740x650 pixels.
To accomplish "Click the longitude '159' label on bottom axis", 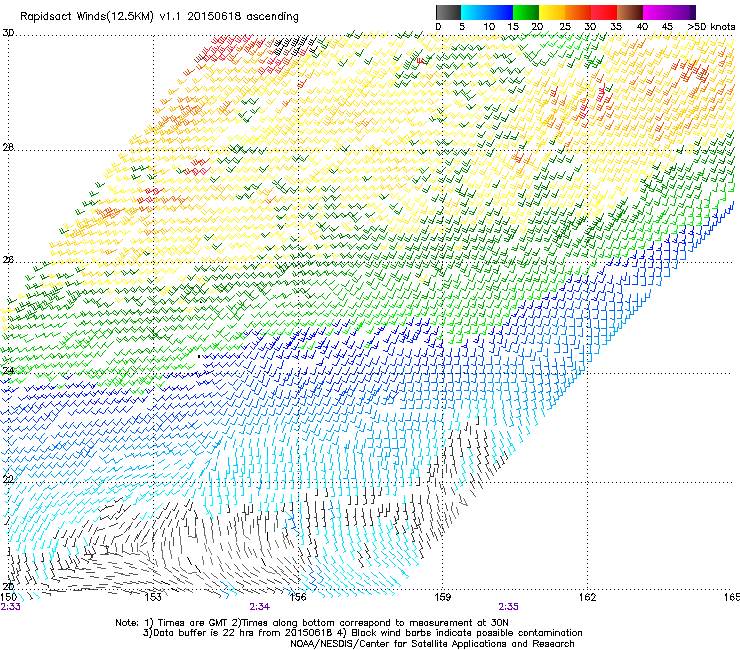I will tap(442, 597).
